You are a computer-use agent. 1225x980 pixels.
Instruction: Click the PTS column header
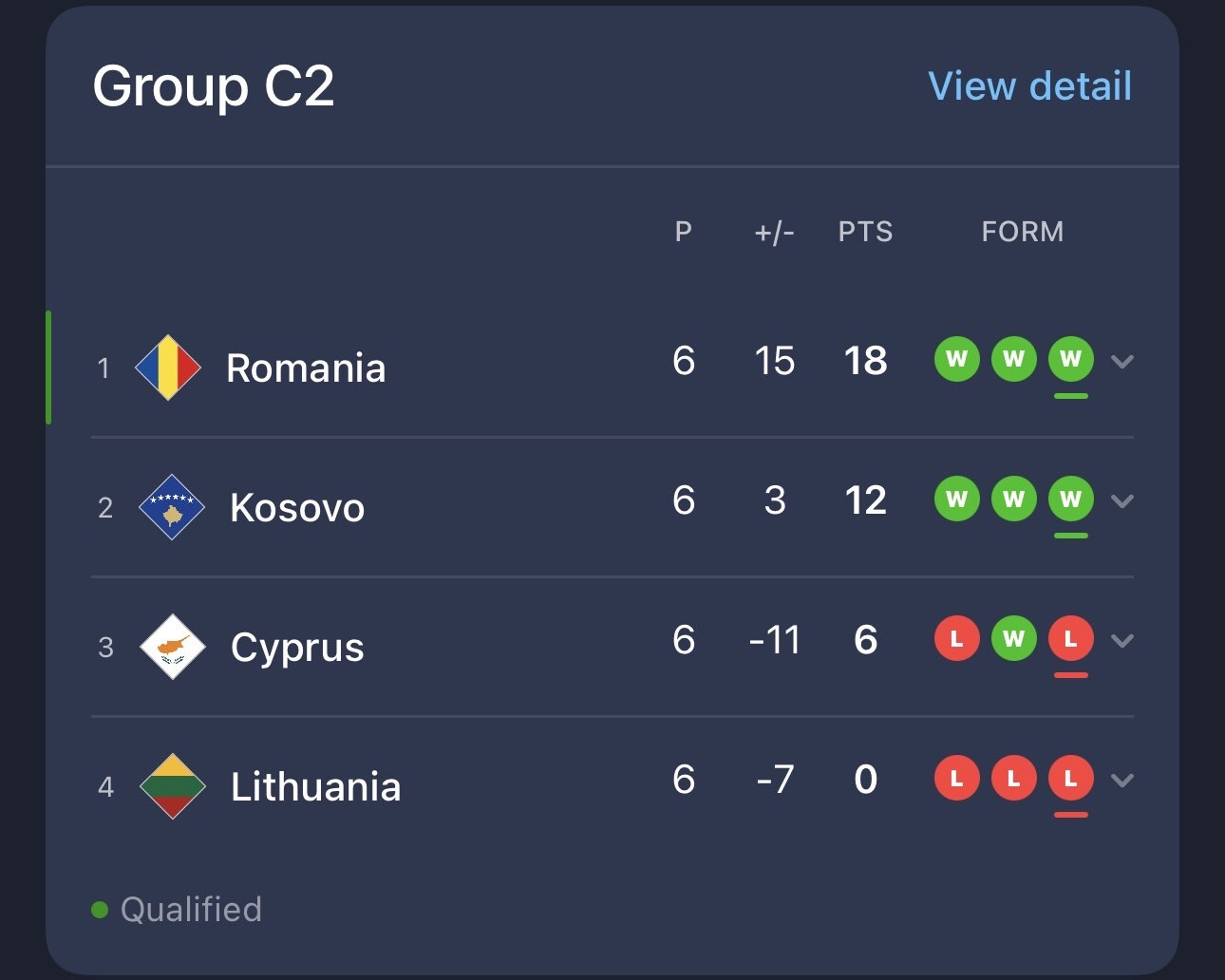[865, 232]
